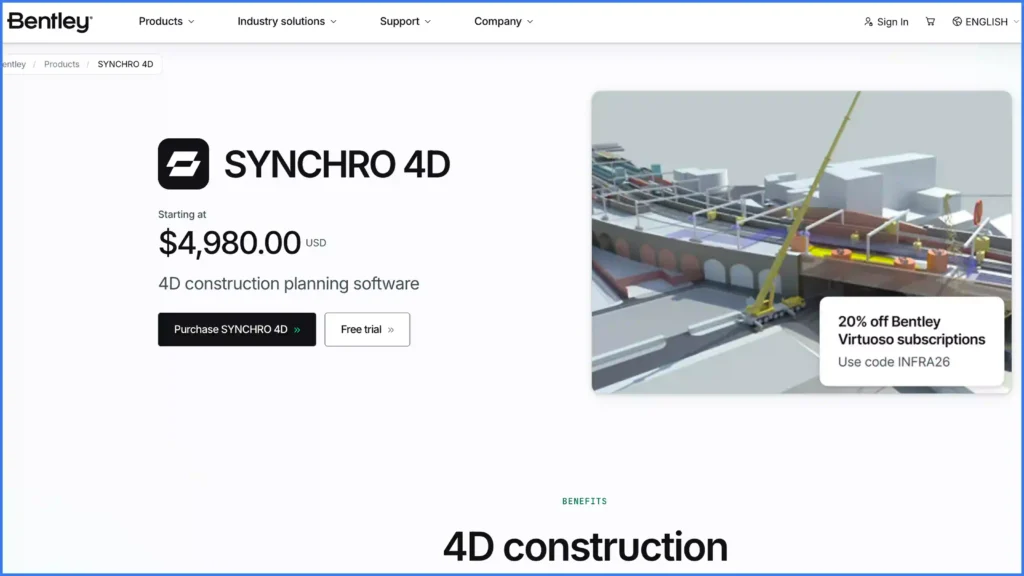Click the Bentley logo in the header
The image size is (1024, 576).
(x=50, y=22)
